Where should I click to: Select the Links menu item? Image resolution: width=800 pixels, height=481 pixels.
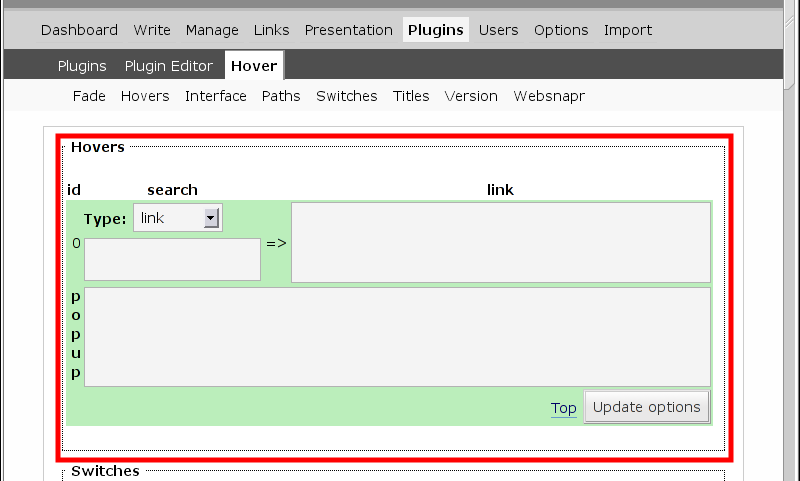pyautogui.click(x=272, y=30)
